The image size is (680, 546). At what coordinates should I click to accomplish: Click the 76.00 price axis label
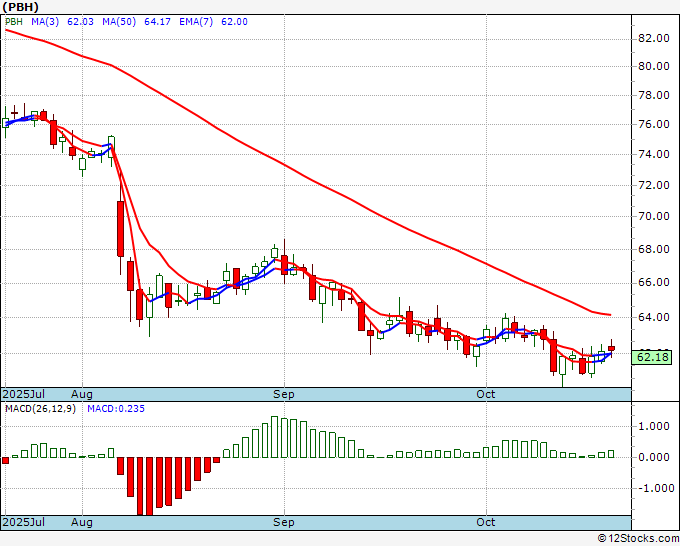(654, 124)
